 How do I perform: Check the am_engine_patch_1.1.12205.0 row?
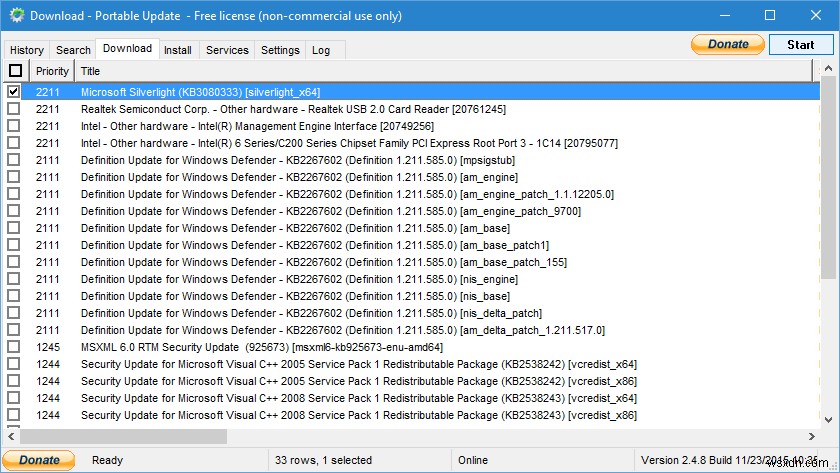[13, 194]
